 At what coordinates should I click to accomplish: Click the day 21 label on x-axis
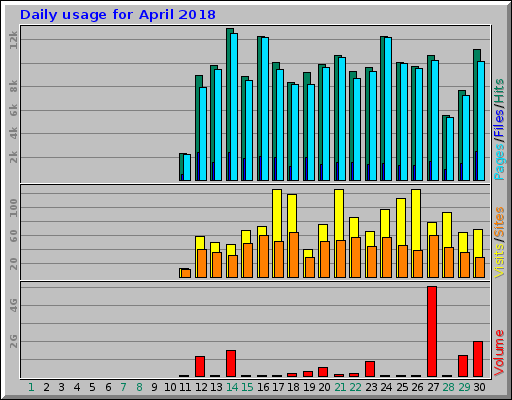pyautogui.click(x=340, y=387)
